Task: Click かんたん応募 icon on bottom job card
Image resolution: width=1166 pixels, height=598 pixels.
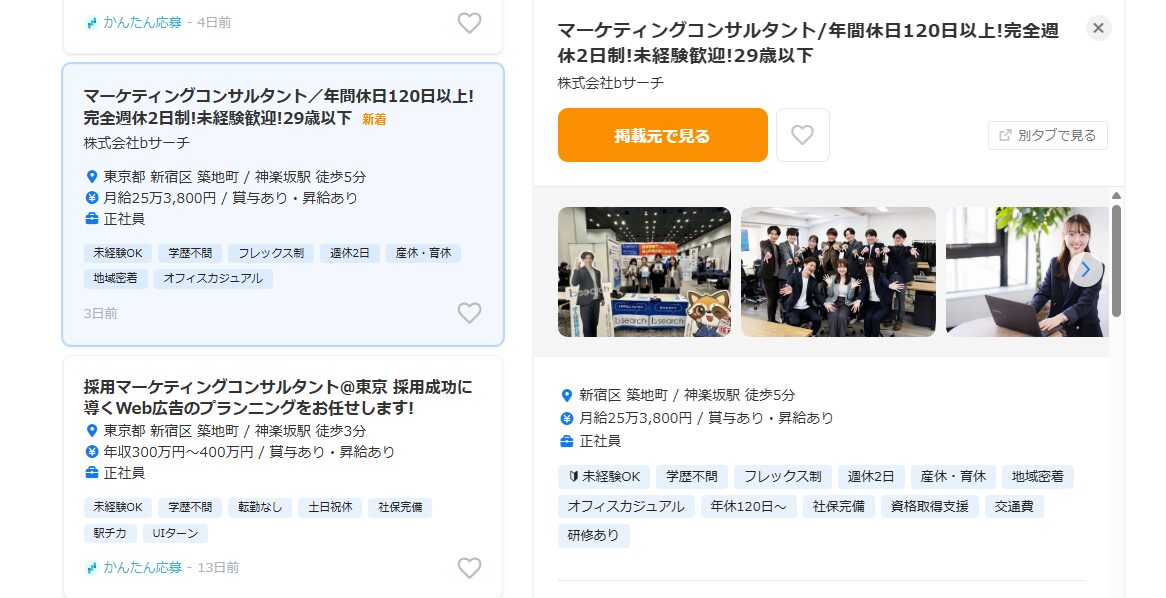Action: coord(92,568)
